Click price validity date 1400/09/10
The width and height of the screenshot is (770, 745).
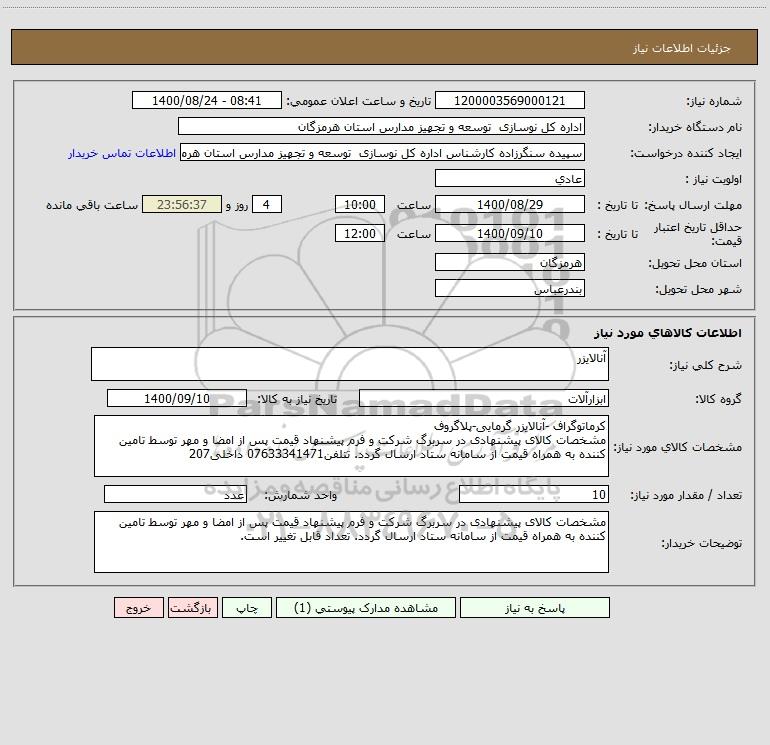coord(510,233)
